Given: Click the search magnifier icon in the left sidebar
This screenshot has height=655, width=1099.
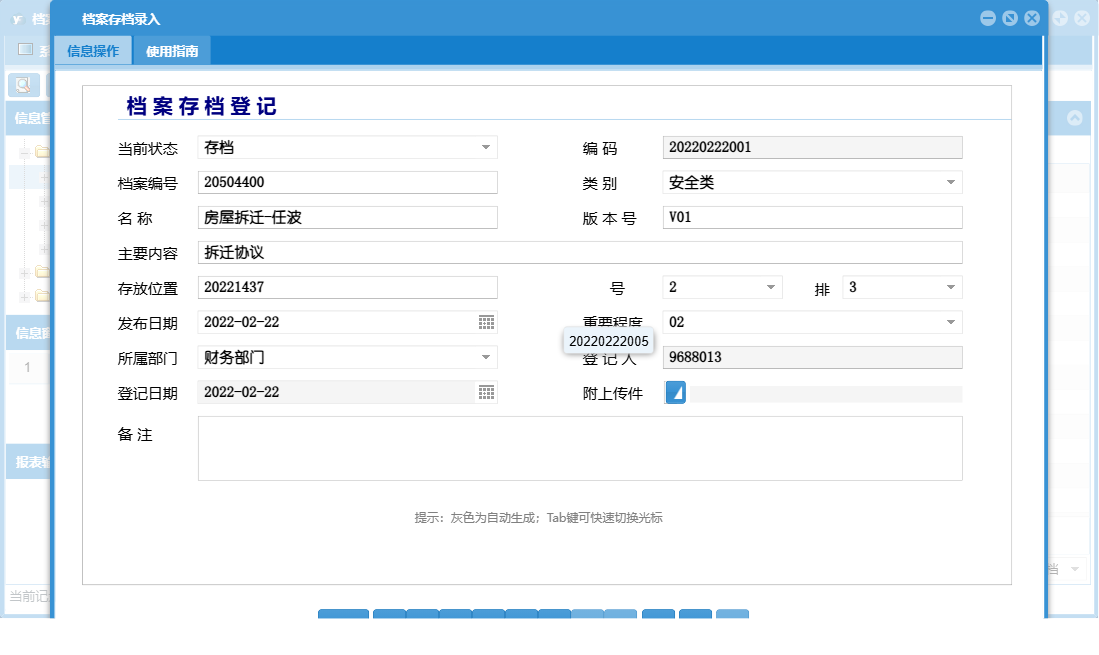Looking at the screenshot, I should [x=25, y=83].
